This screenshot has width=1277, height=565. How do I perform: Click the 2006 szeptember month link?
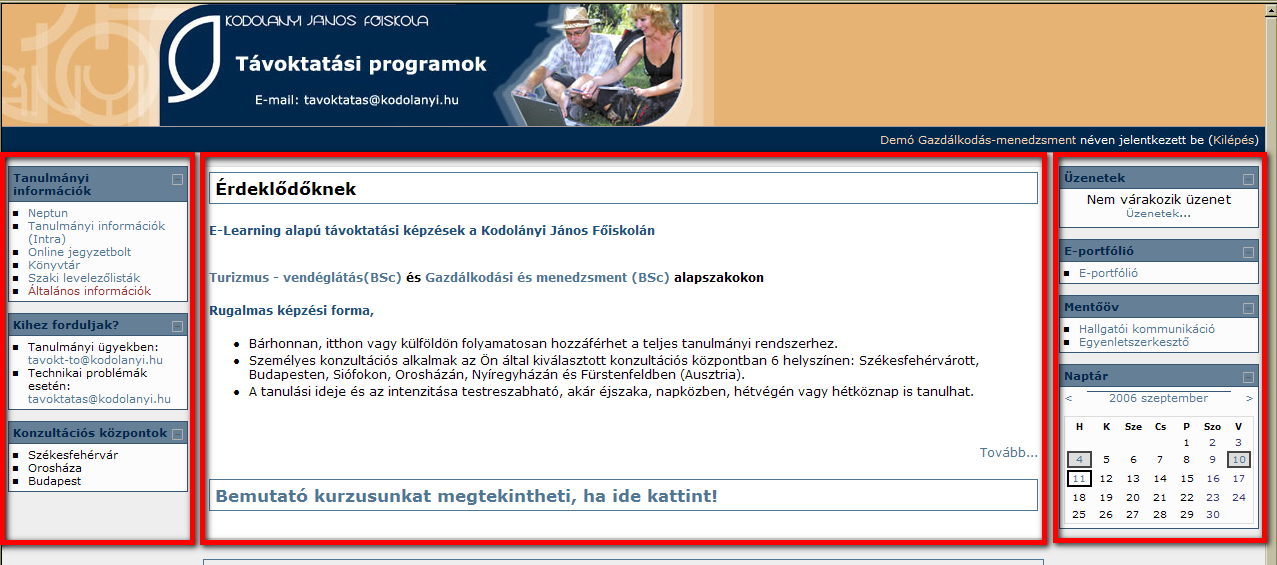click(1158, 398)
